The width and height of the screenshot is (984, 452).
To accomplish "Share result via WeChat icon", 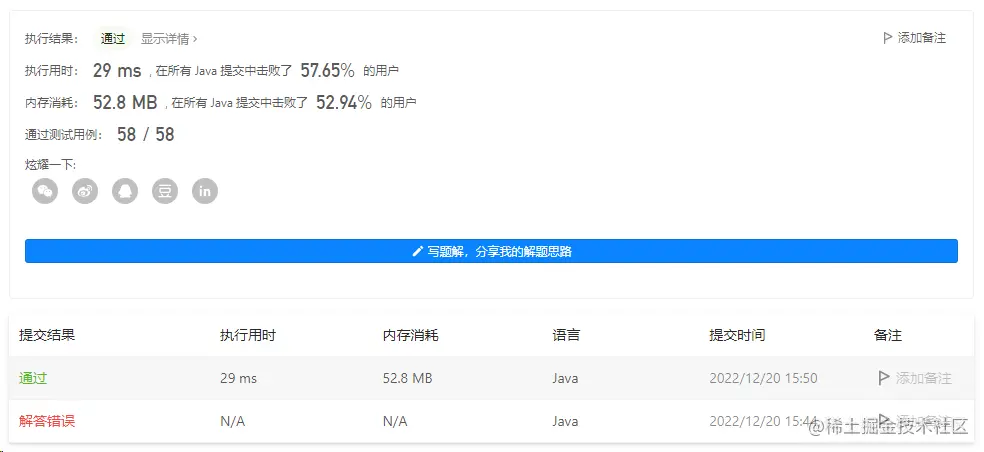I will (45, 191).
